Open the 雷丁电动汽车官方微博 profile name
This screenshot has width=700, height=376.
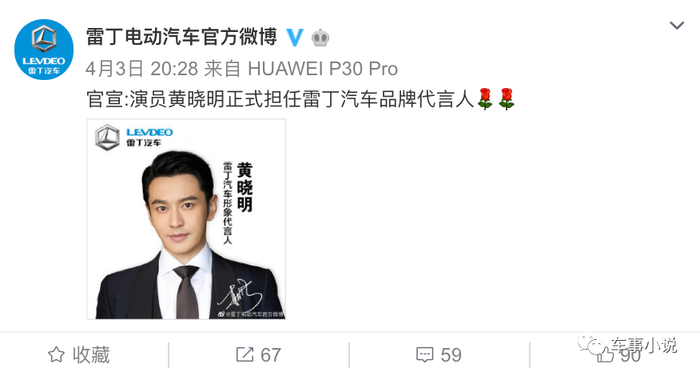click(182, 37)
